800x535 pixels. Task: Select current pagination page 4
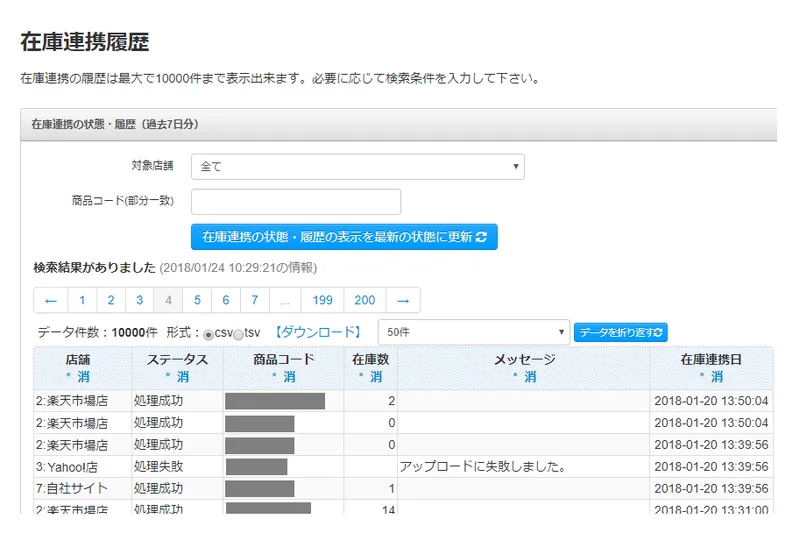(x=168, y=300)
